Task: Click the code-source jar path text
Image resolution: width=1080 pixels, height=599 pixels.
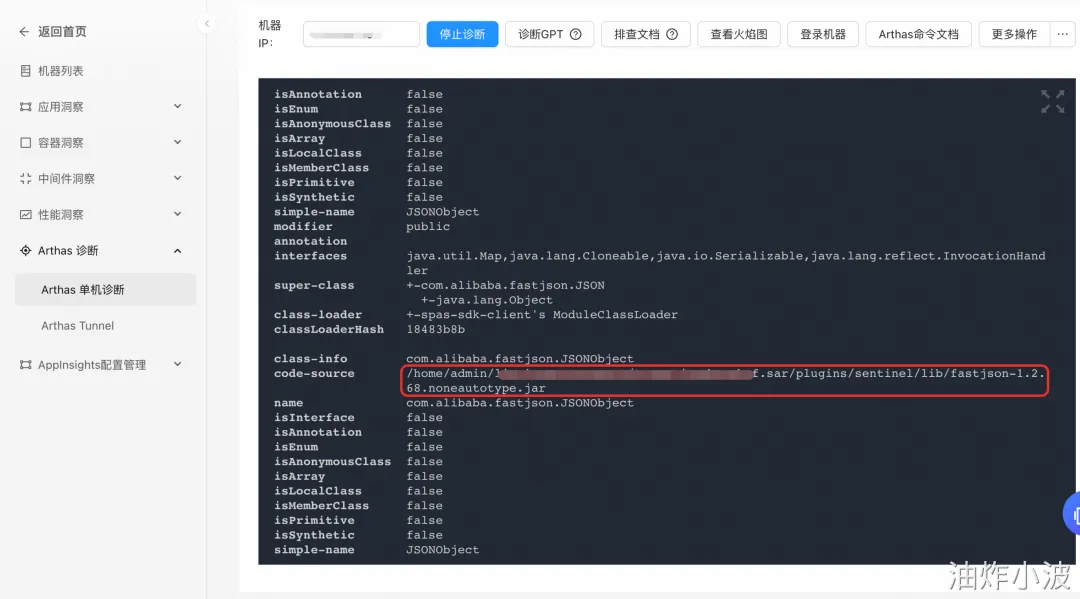Action: (x=725, y=381)
